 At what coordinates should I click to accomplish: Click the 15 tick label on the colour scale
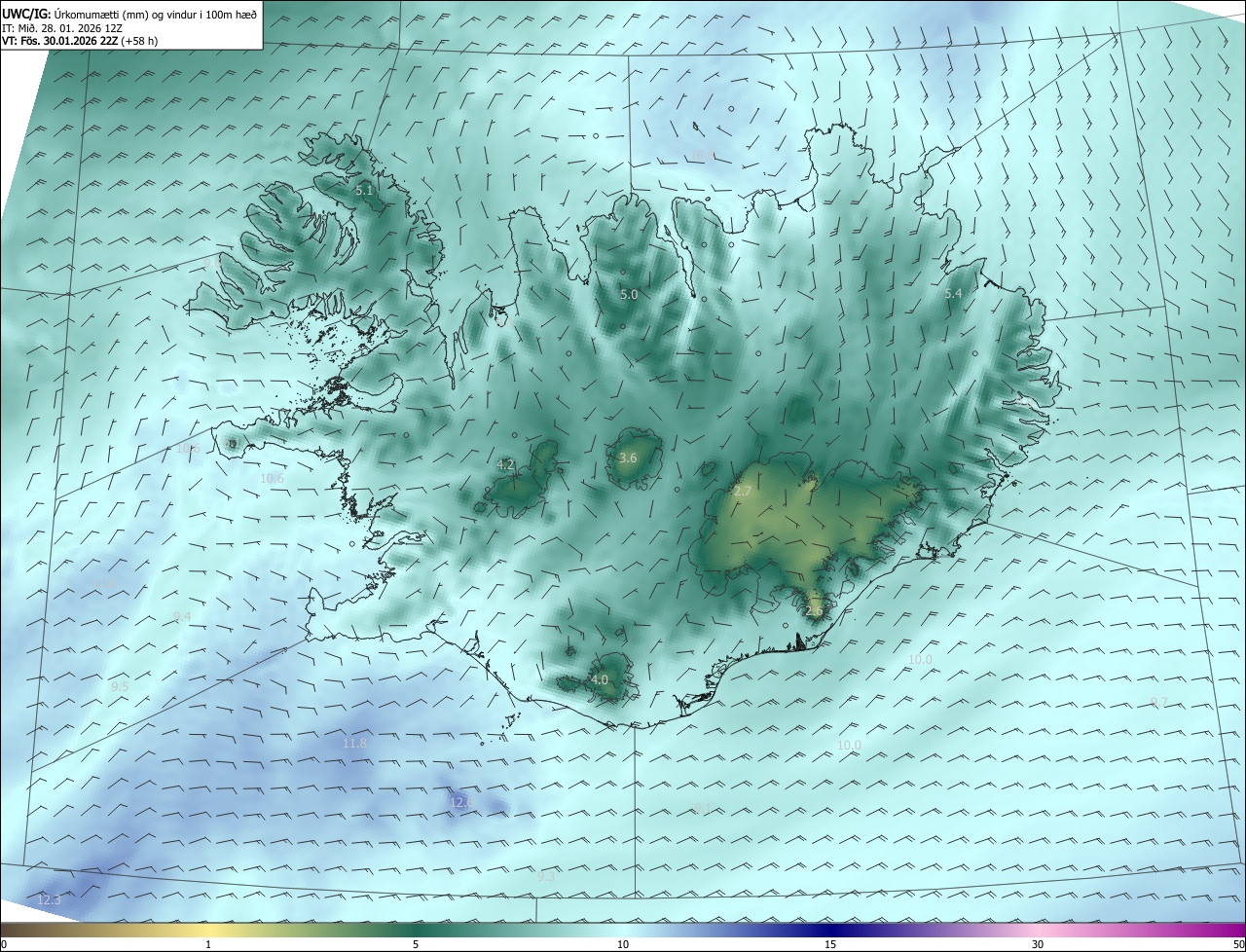point(830,945)
